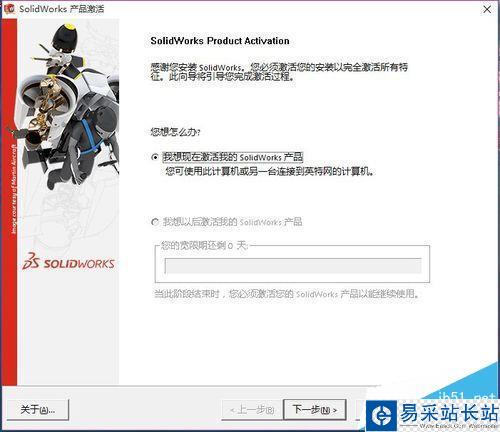Select disabled "我想以后激活我的 SolidWorks 产品" radio
500x432 pixels.
155,222
